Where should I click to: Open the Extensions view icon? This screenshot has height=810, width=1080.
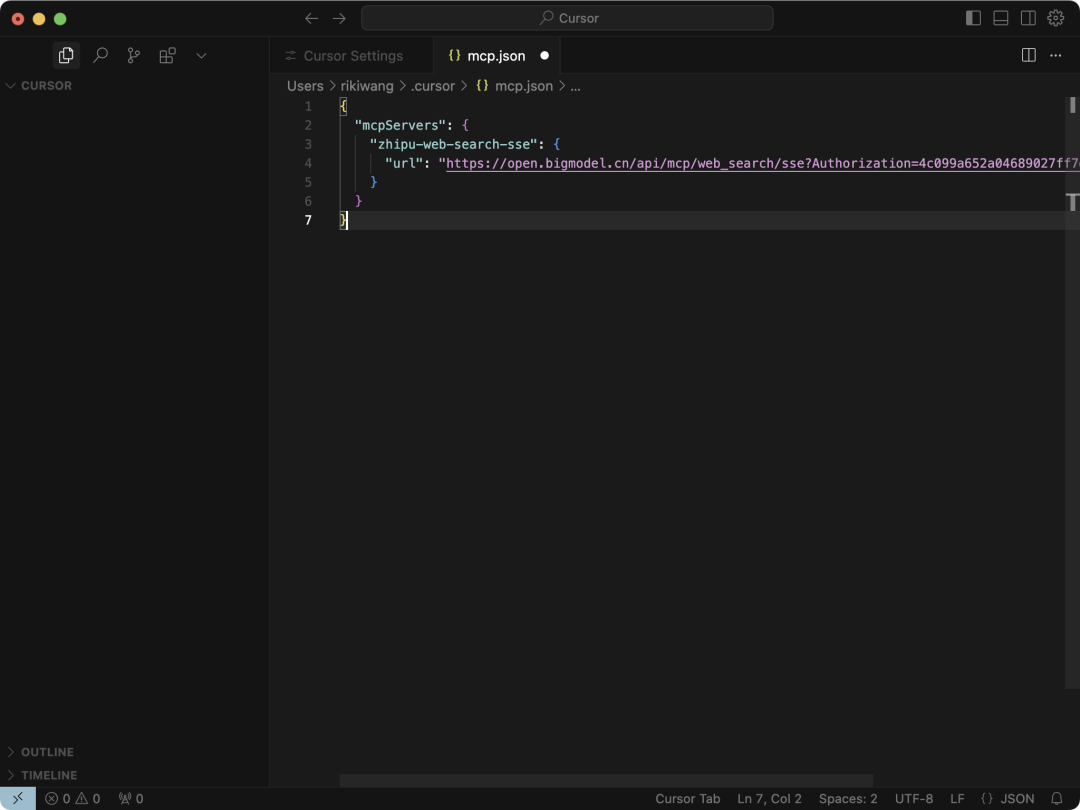click(167, 56)
